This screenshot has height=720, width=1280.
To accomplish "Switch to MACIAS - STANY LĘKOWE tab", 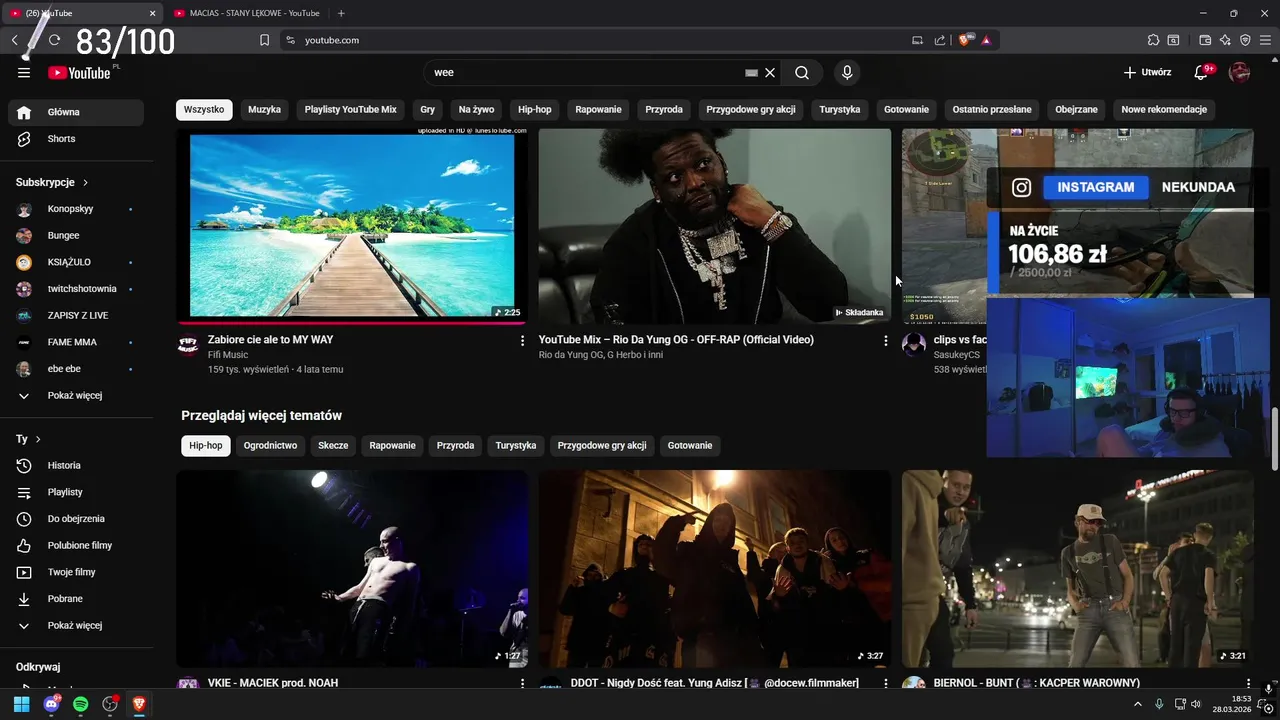I will [x=250, y=13].
